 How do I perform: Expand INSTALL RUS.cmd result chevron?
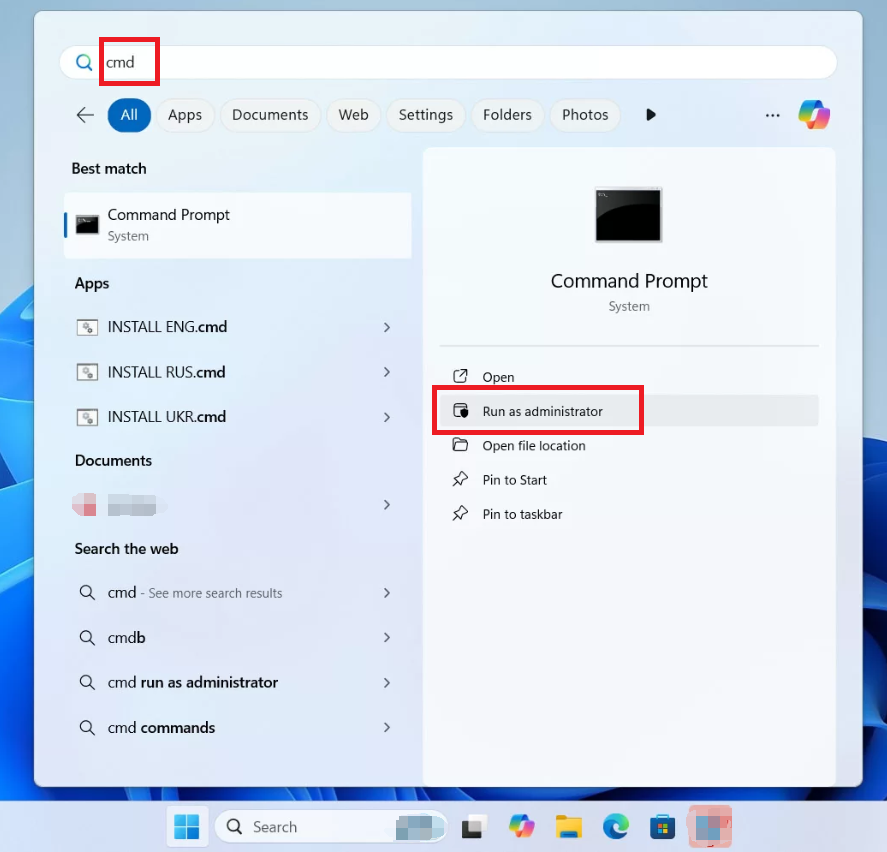pos(386,372)
